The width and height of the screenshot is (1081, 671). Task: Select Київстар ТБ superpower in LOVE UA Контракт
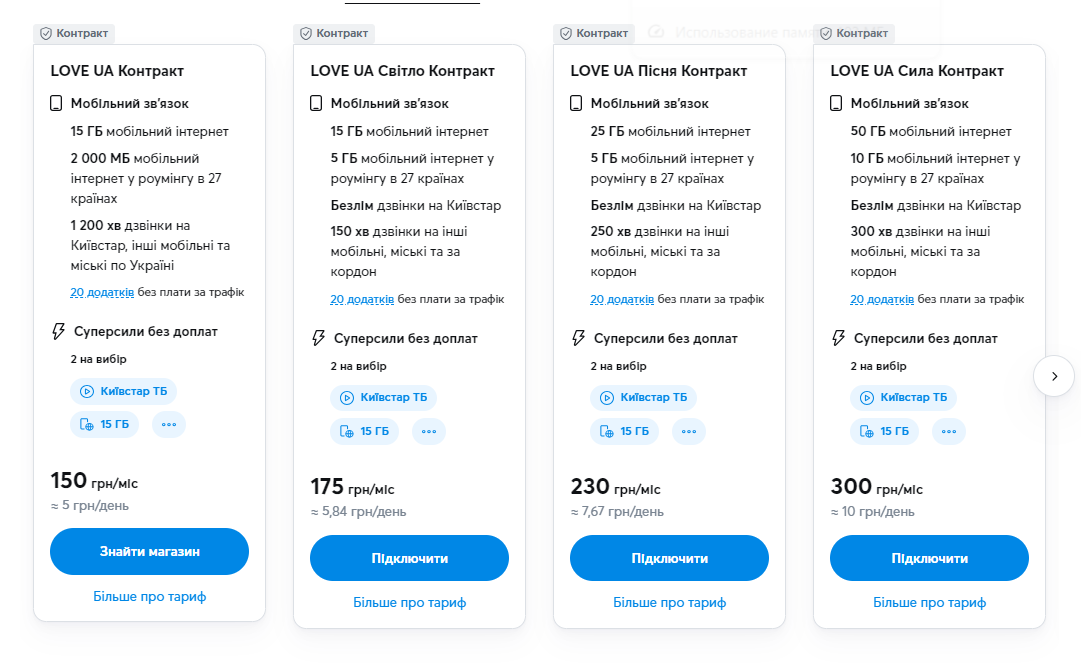[124, 391]
